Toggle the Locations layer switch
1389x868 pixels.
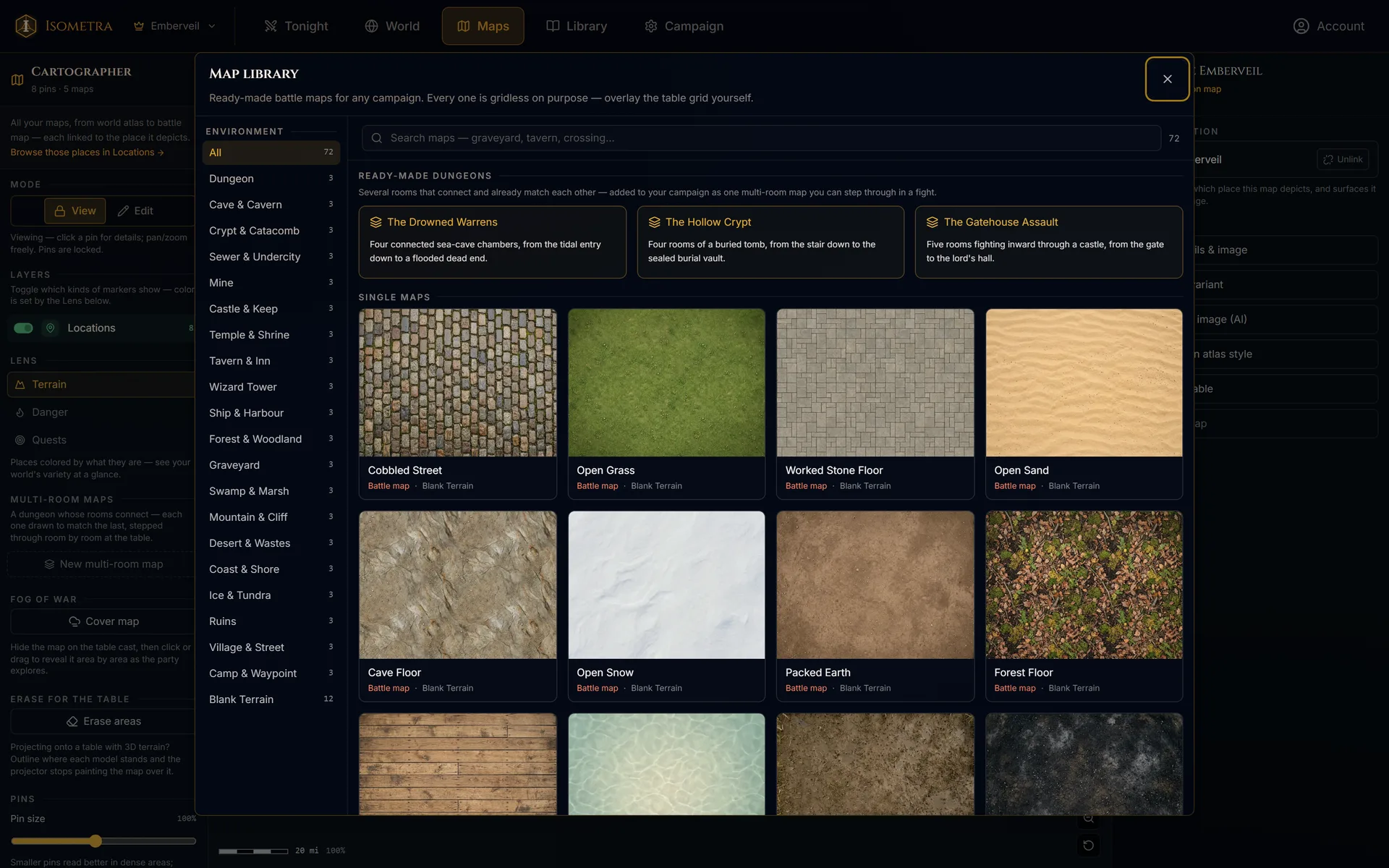tap(23, 328)
